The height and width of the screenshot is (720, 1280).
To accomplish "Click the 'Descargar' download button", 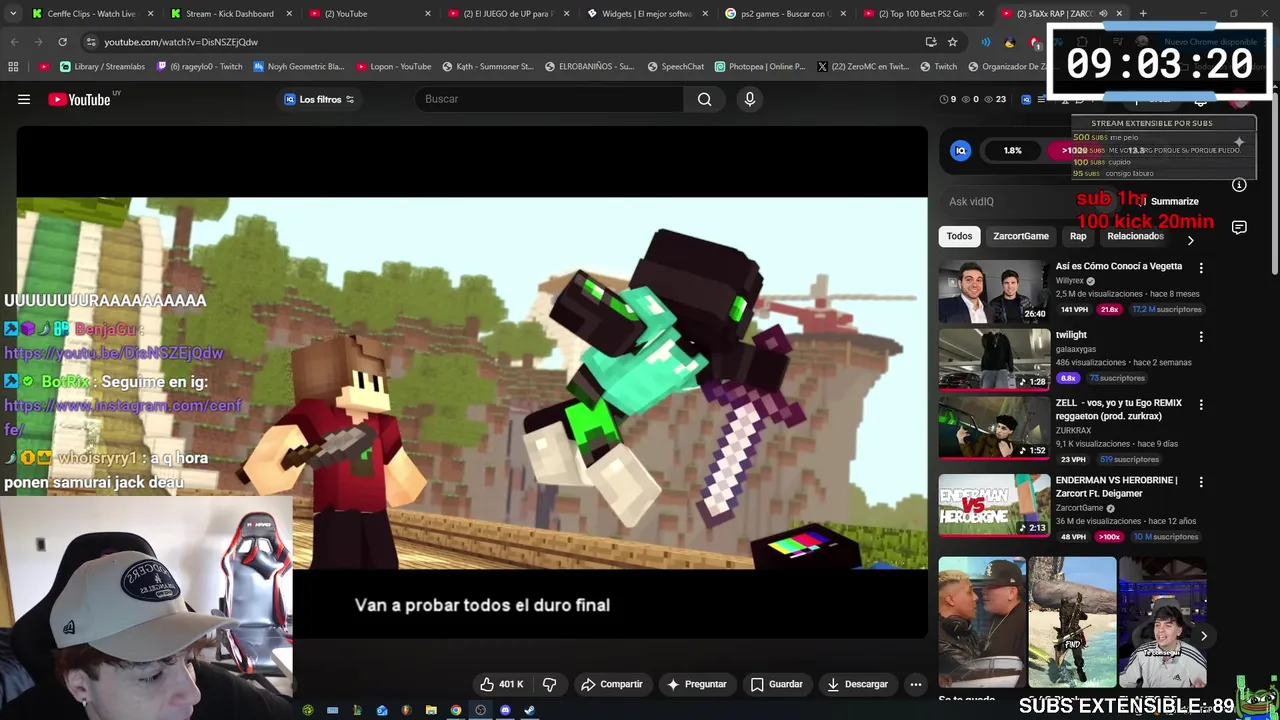I will 857,684.
